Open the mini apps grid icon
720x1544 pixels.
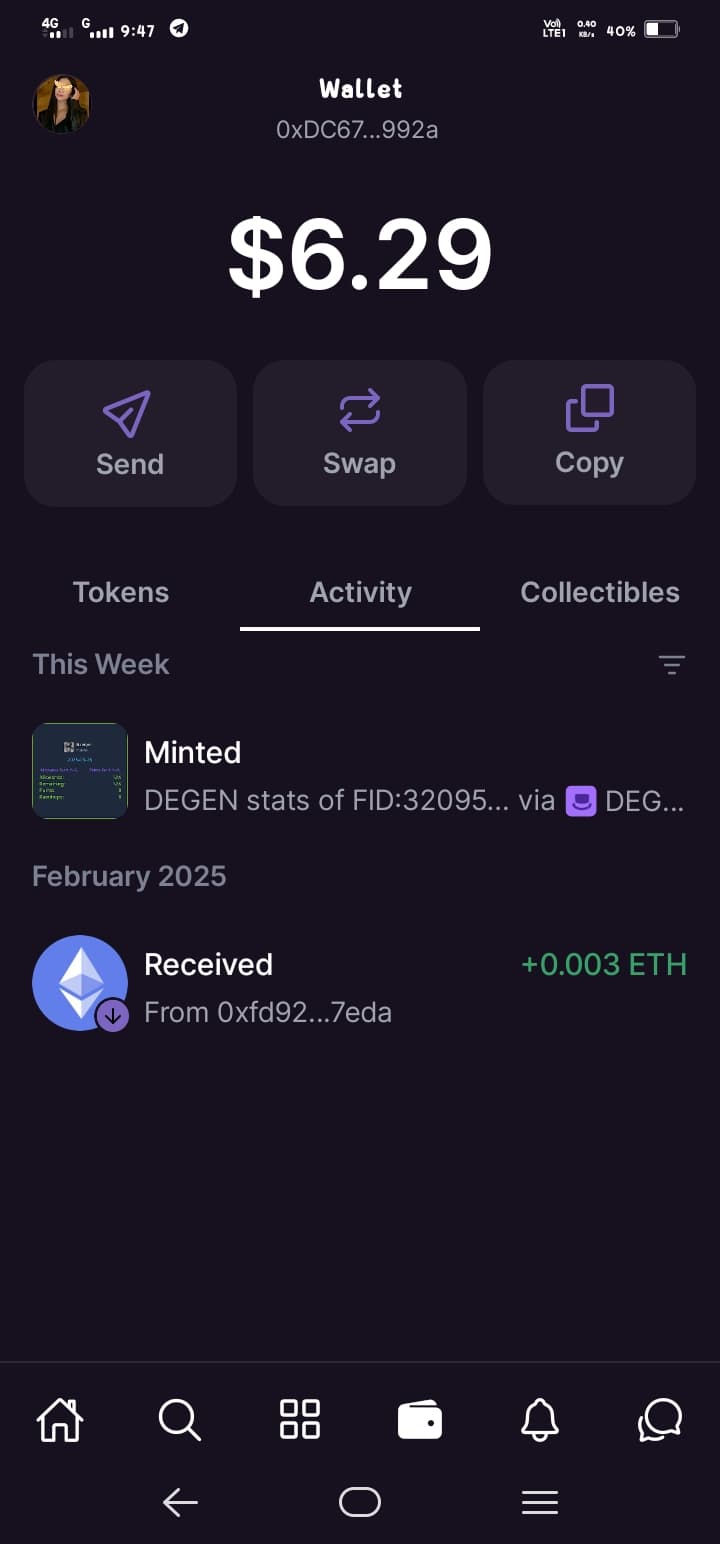pos(300,1419)
